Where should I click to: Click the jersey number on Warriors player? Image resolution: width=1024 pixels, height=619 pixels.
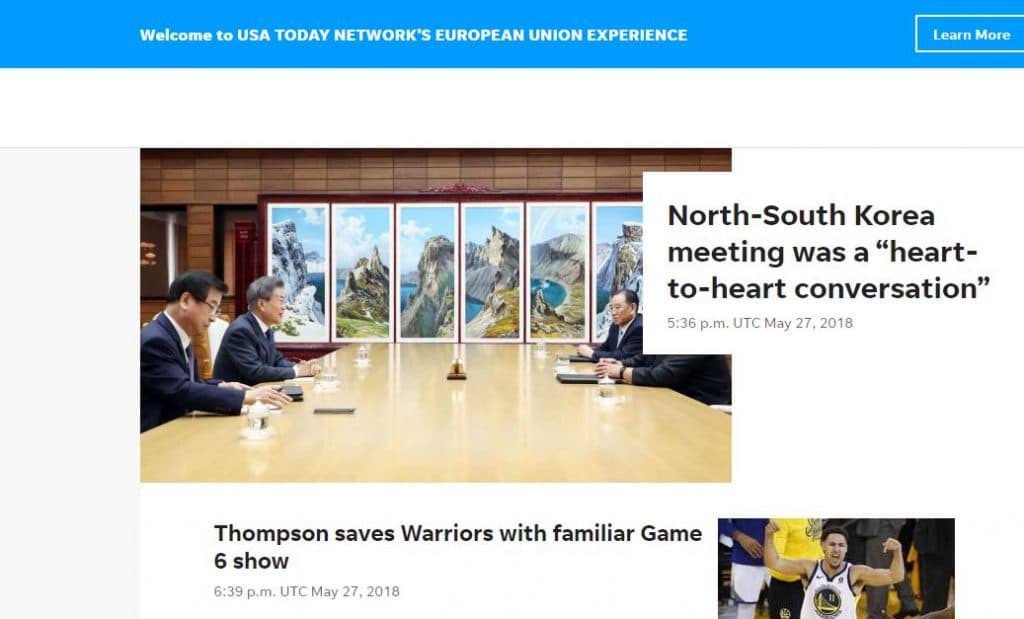tap(828, 597)
